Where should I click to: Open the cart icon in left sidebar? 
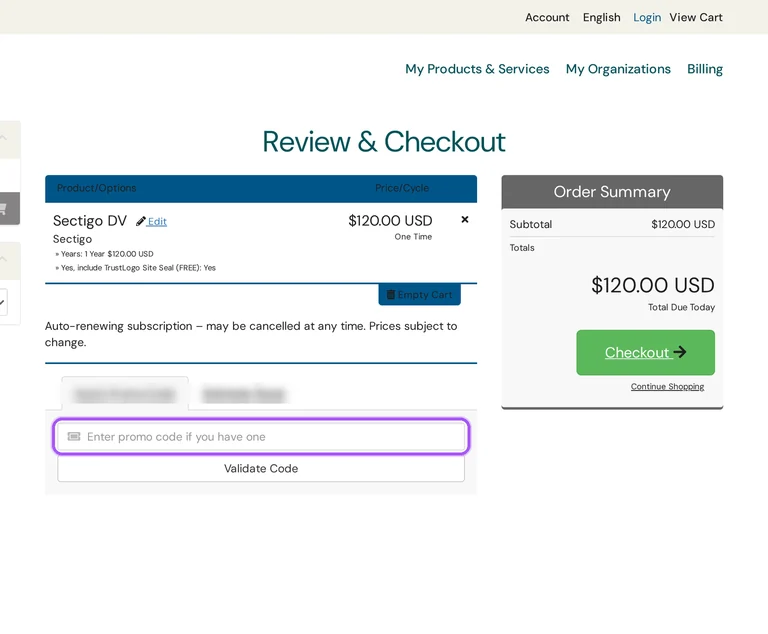point(3,209)
